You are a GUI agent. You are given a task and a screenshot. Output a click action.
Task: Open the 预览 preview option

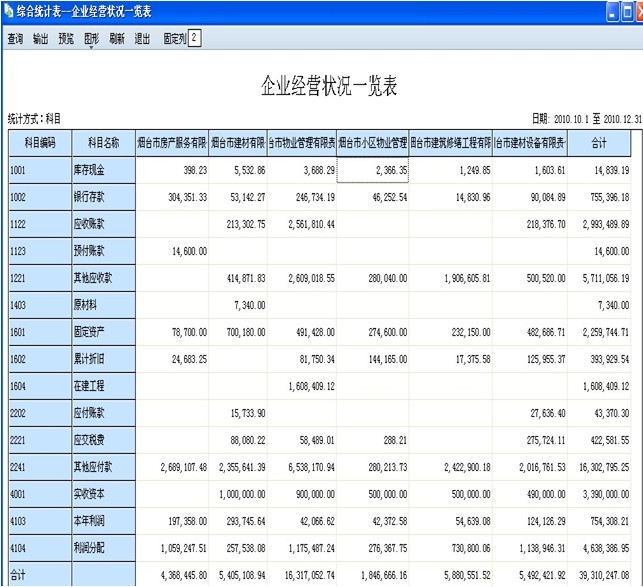(x=66, y=39)
